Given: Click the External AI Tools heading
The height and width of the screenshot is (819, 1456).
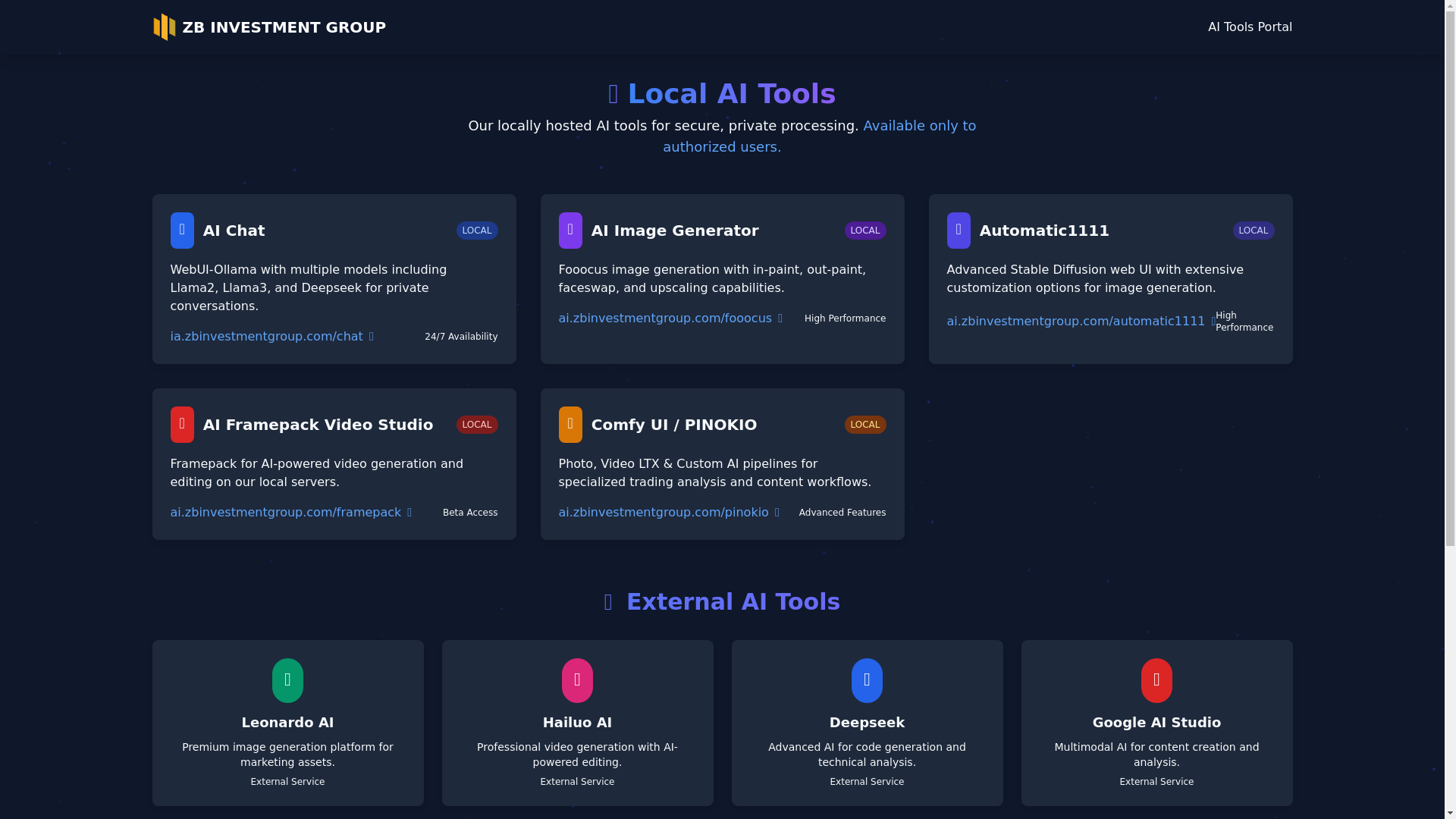Looking at the screenshot, I should pos(733,602).
